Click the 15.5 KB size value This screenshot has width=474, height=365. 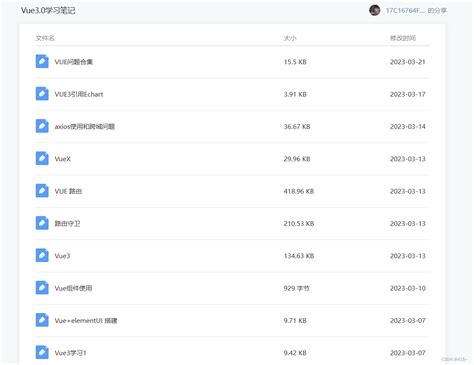[295, 62]
